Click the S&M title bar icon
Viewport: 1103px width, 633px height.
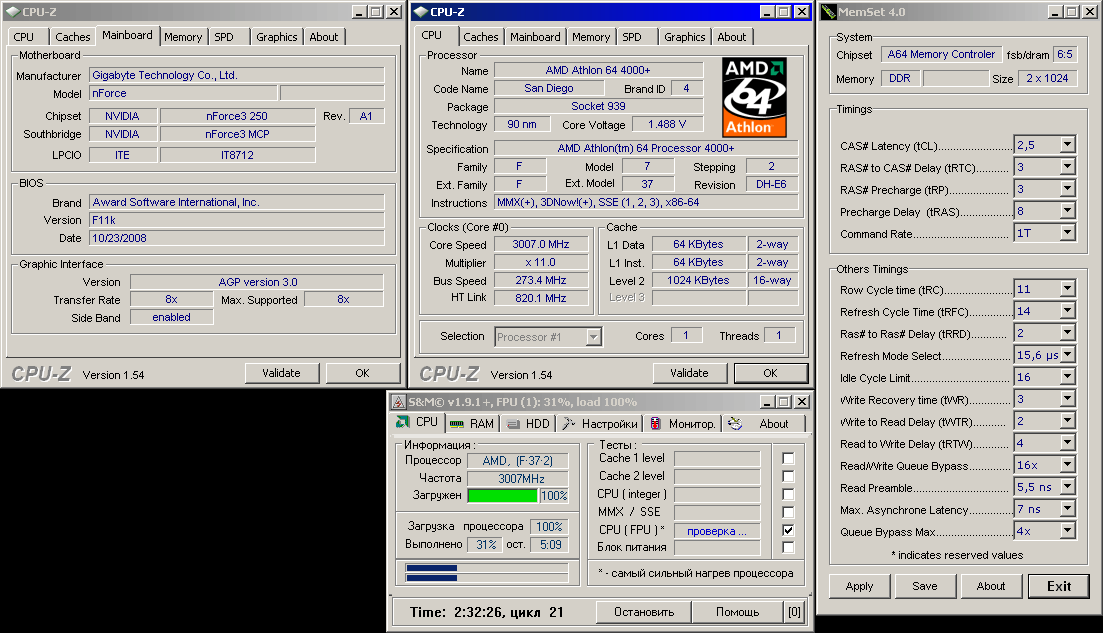pyautogui.click(x=398, y=402)
